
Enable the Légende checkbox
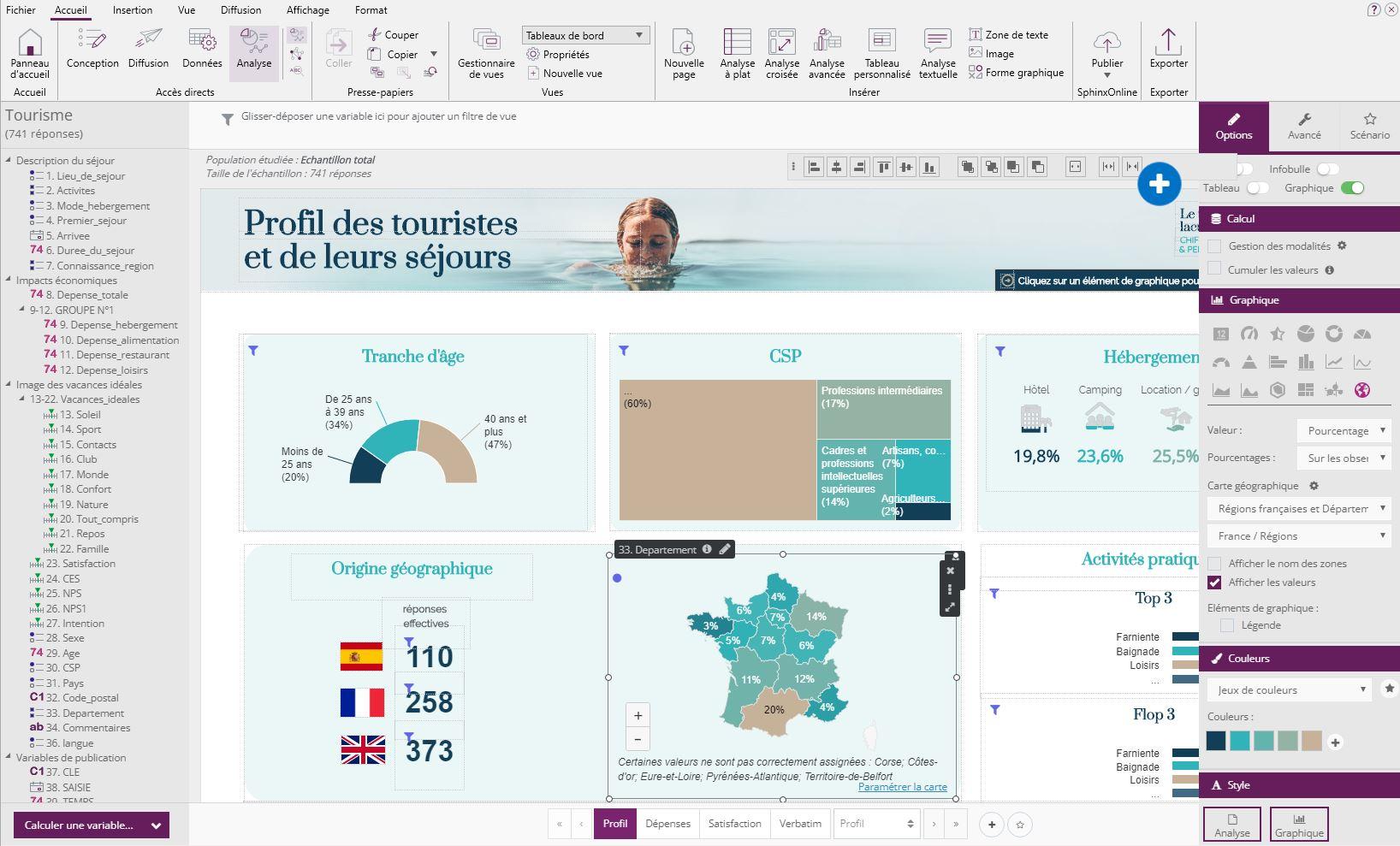tap(1226, 624)
